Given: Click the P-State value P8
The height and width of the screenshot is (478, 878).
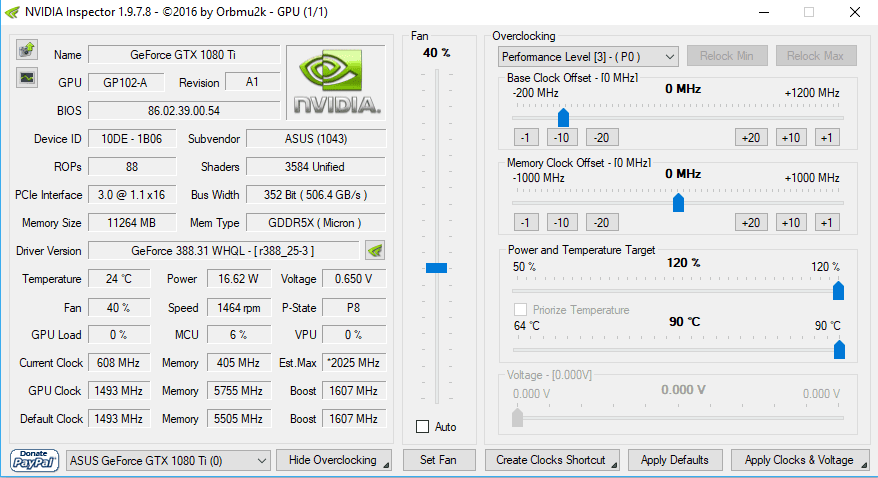Looking at the screenshot, I should [354, 307].
